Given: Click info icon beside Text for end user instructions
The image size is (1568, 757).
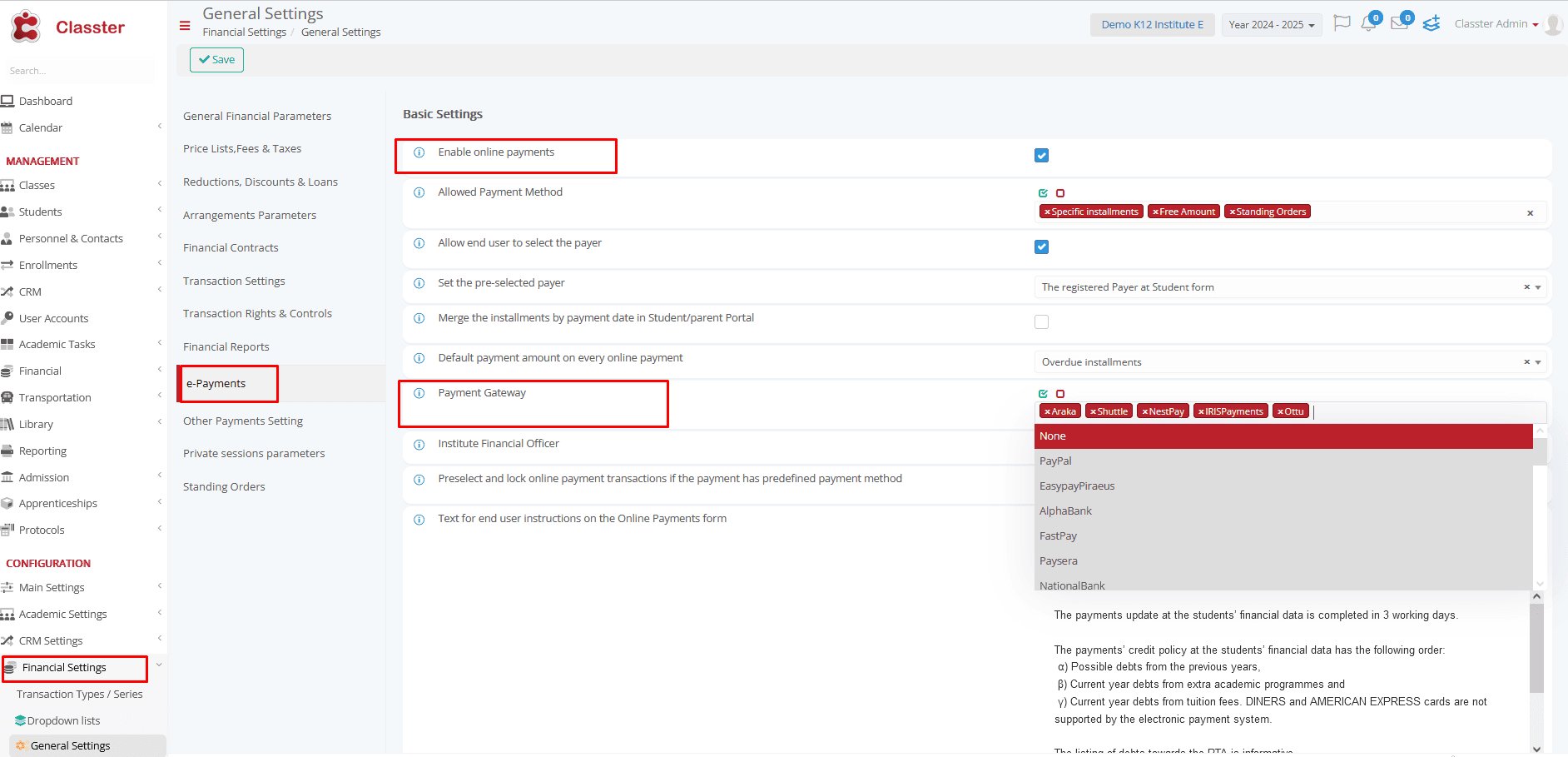Looking at the screenshot, I should tap(419, 520).
